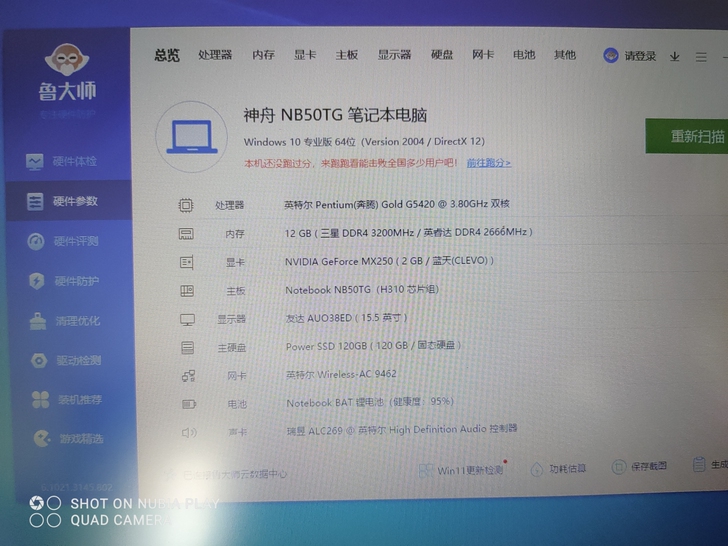Open 清理优化 cleanup section
This screenshot has height=546, width=728.
(65, 321)
